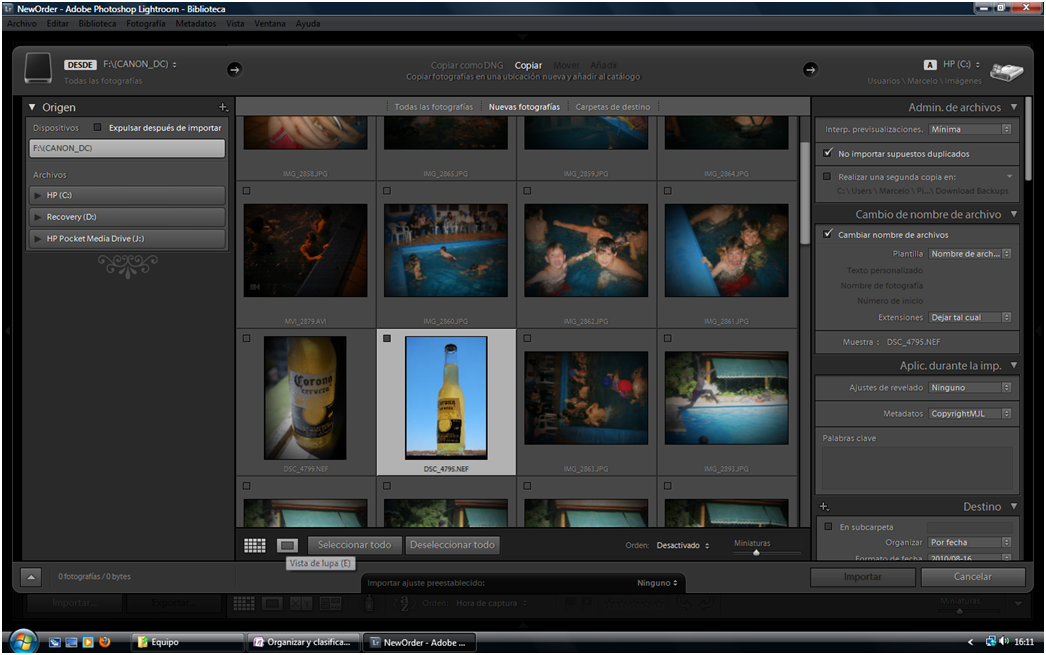
Task: Click the destination hard drive icon
Action: [1006, 71]
